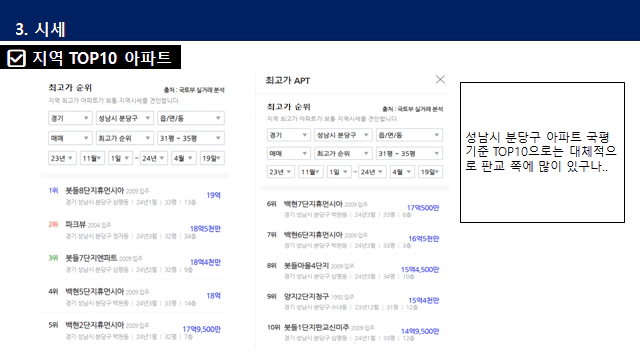
Task: Click the 18억5천만 price for 파크뷰
Action: point(205,229)
